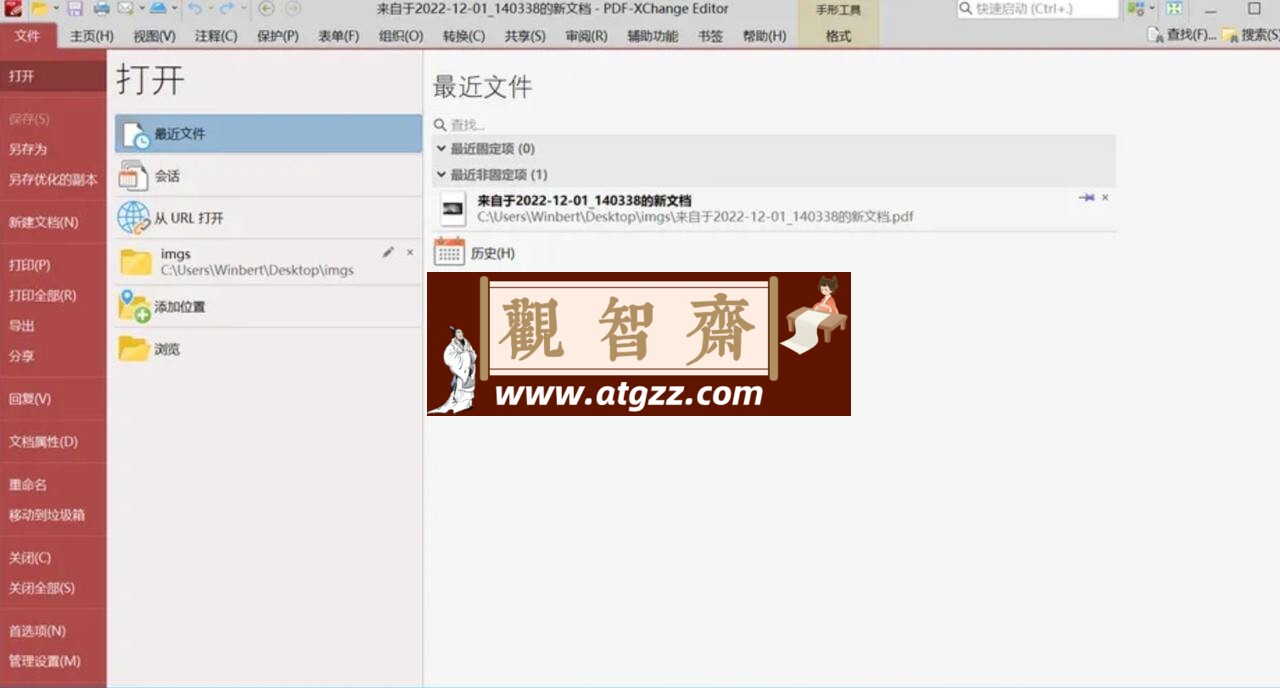1280x688 pixels.
Task: Pin the recent document with pushpin icon
Action: tap(1087, 198)
